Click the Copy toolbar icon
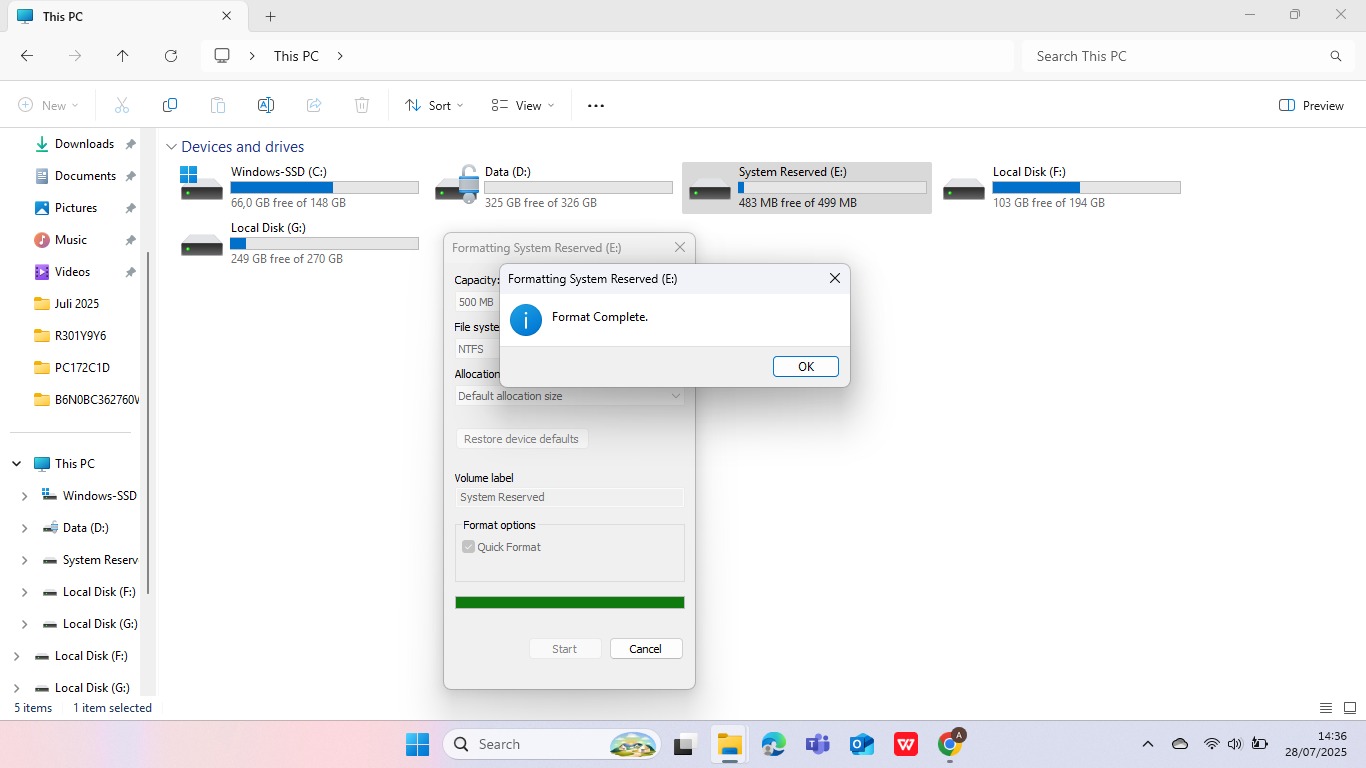Screen dimensions: 1366x768 pyautogui.click(x=170, y=105)
